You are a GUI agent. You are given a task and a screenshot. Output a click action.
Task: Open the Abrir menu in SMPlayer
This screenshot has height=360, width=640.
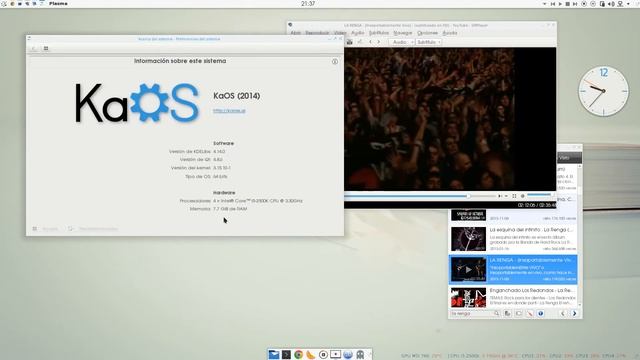point(296,33)
